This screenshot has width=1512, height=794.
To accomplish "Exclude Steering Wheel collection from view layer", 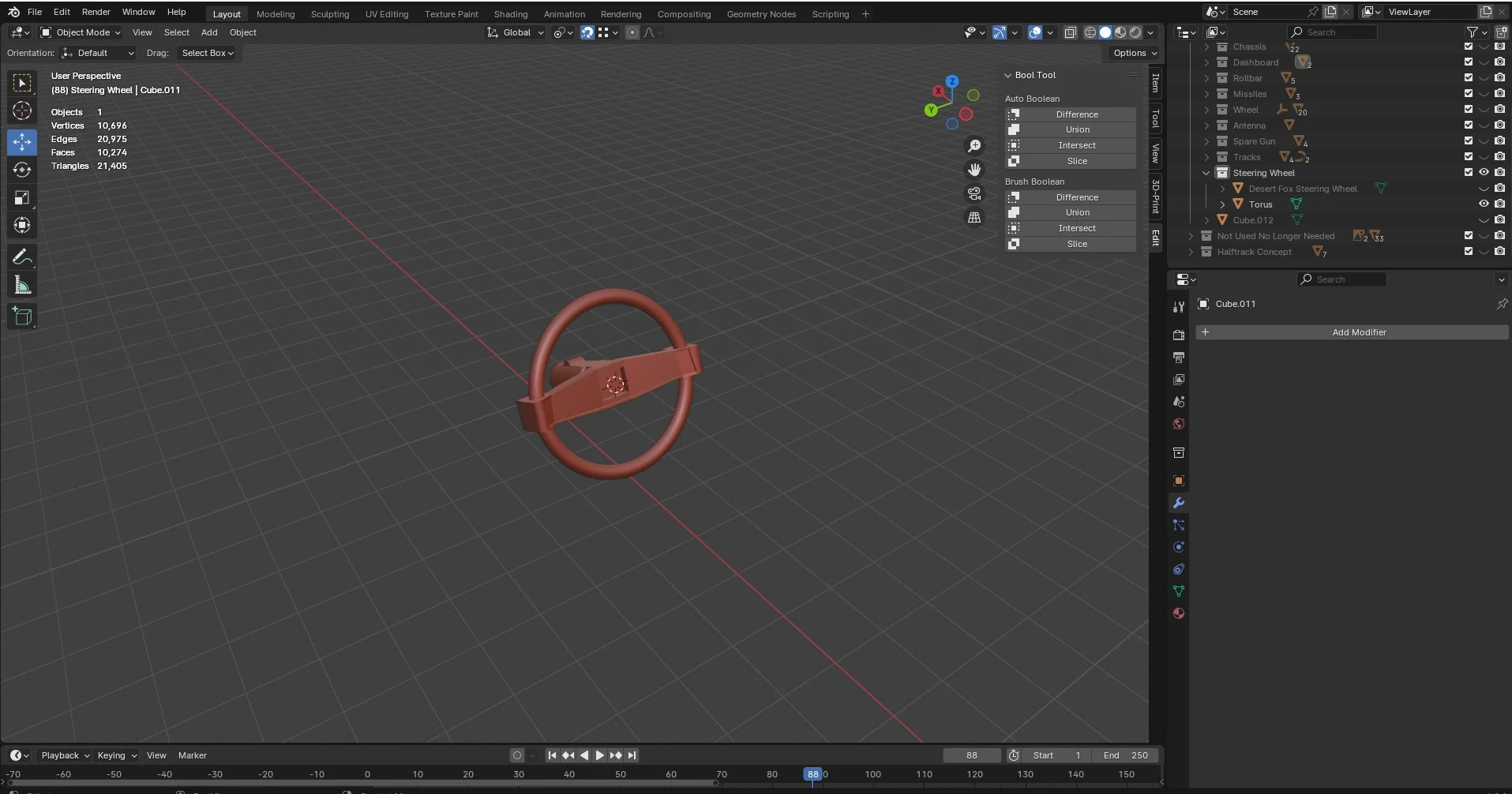I will (x=1468, y=172).
